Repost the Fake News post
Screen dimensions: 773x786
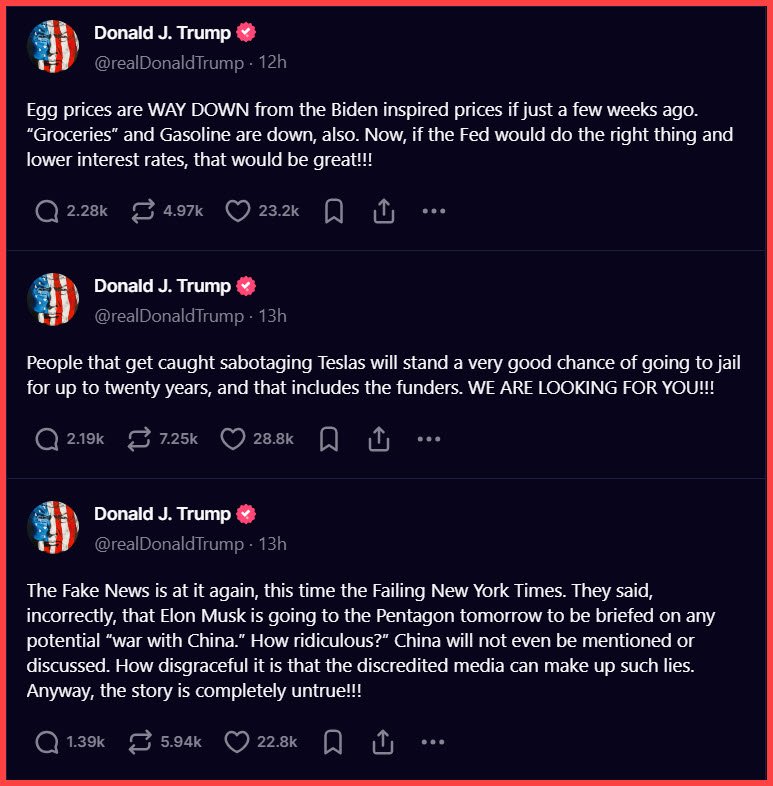(x=143, y=742)
